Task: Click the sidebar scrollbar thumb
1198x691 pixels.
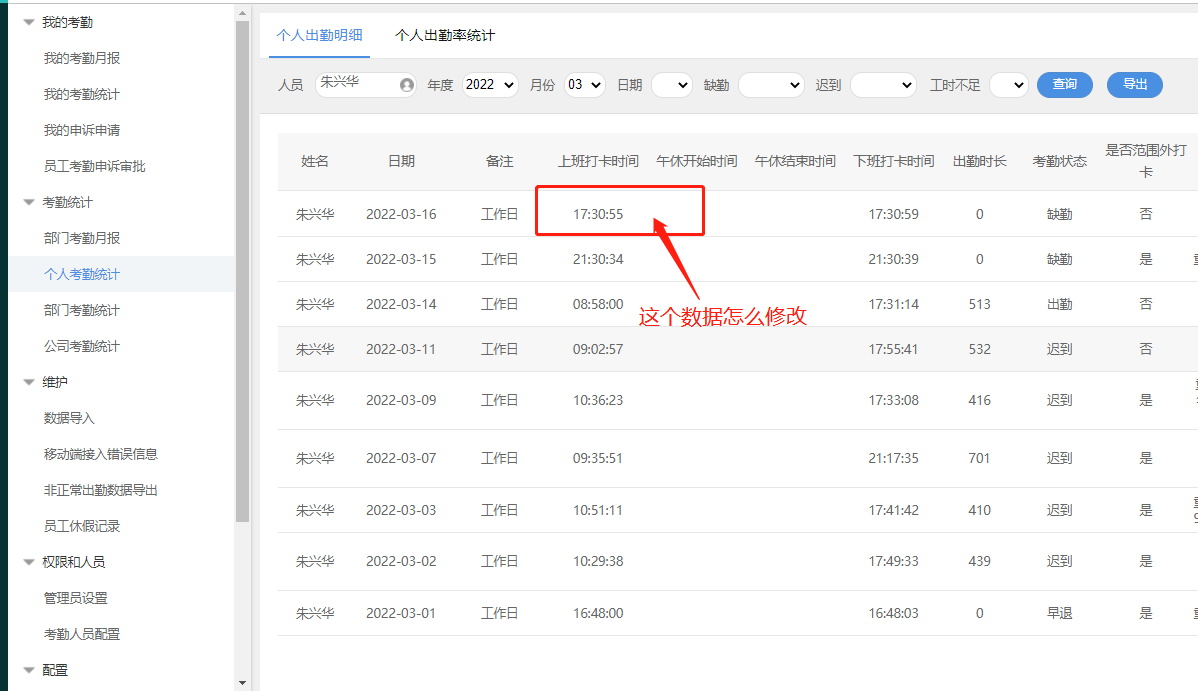Action: pyautogui.click(x=242, y=271)
